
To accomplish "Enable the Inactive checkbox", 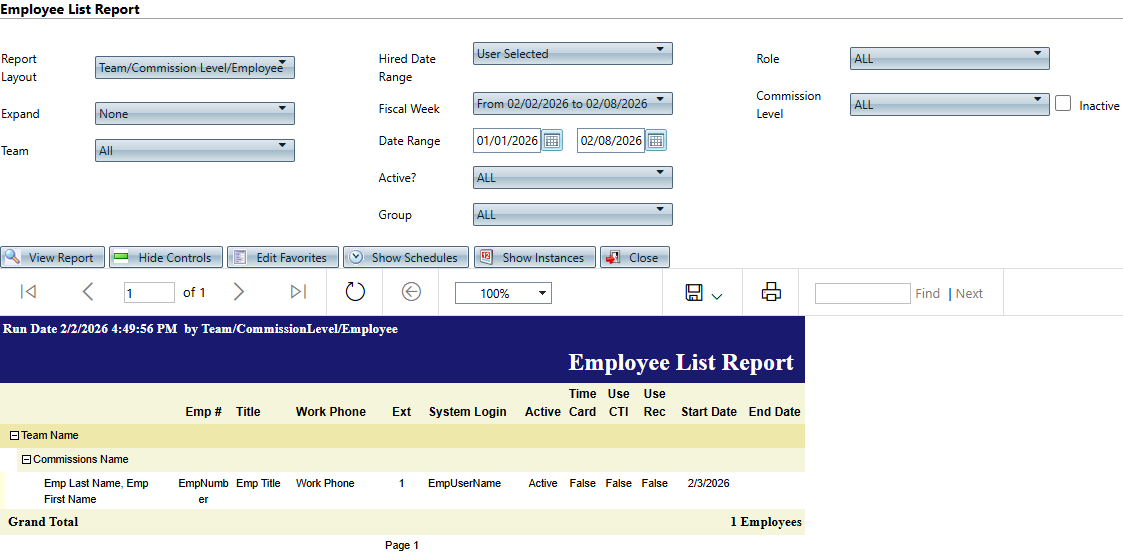I will pos(1063,104).
